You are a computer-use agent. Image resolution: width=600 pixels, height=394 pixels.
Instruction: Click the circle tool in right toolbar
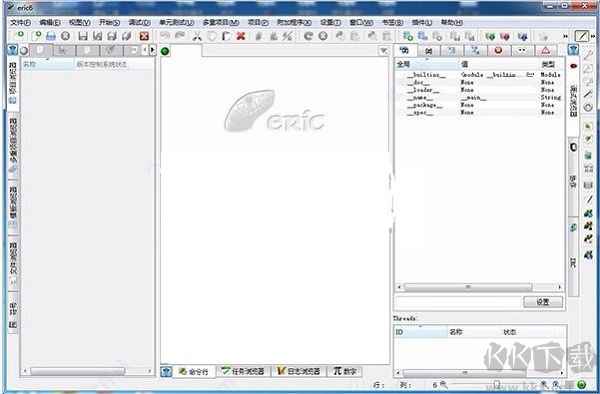(x=588, y=107)
